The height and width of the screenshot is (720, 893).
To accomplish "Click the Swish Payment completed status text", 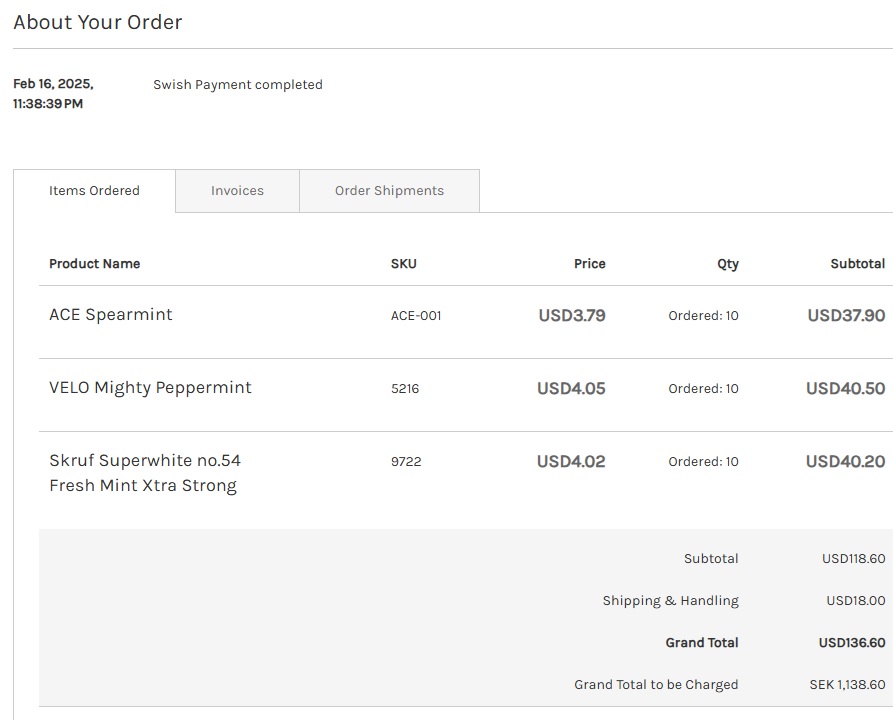I will pos(238,85).
